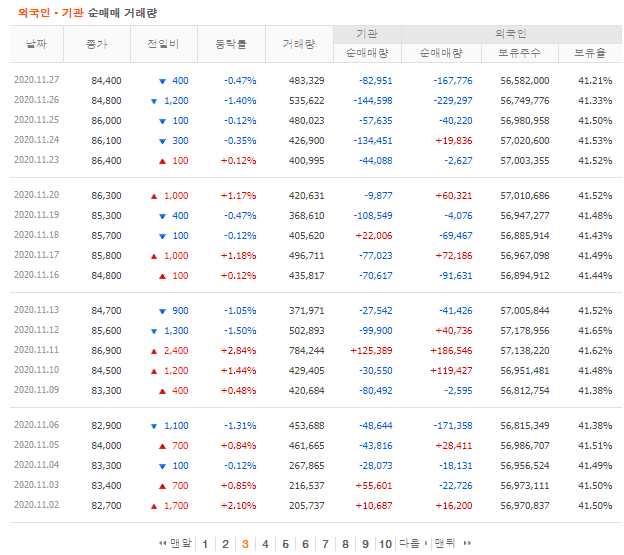Click the 날짜 column header
The width and height of the screenshot is (624, 555).
point(36,44)
